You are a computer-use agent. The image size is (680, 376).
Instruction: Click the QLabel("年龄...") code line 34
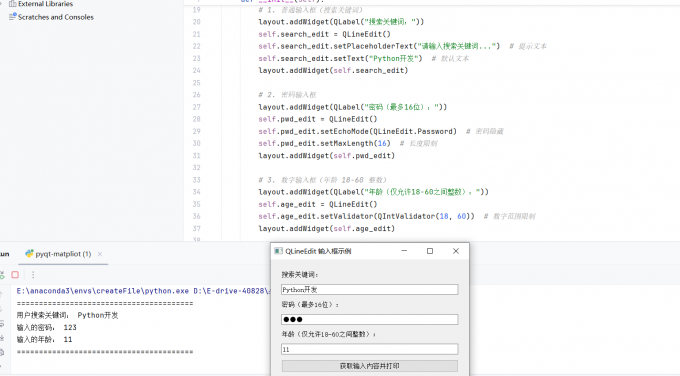[x=373, y=192]
